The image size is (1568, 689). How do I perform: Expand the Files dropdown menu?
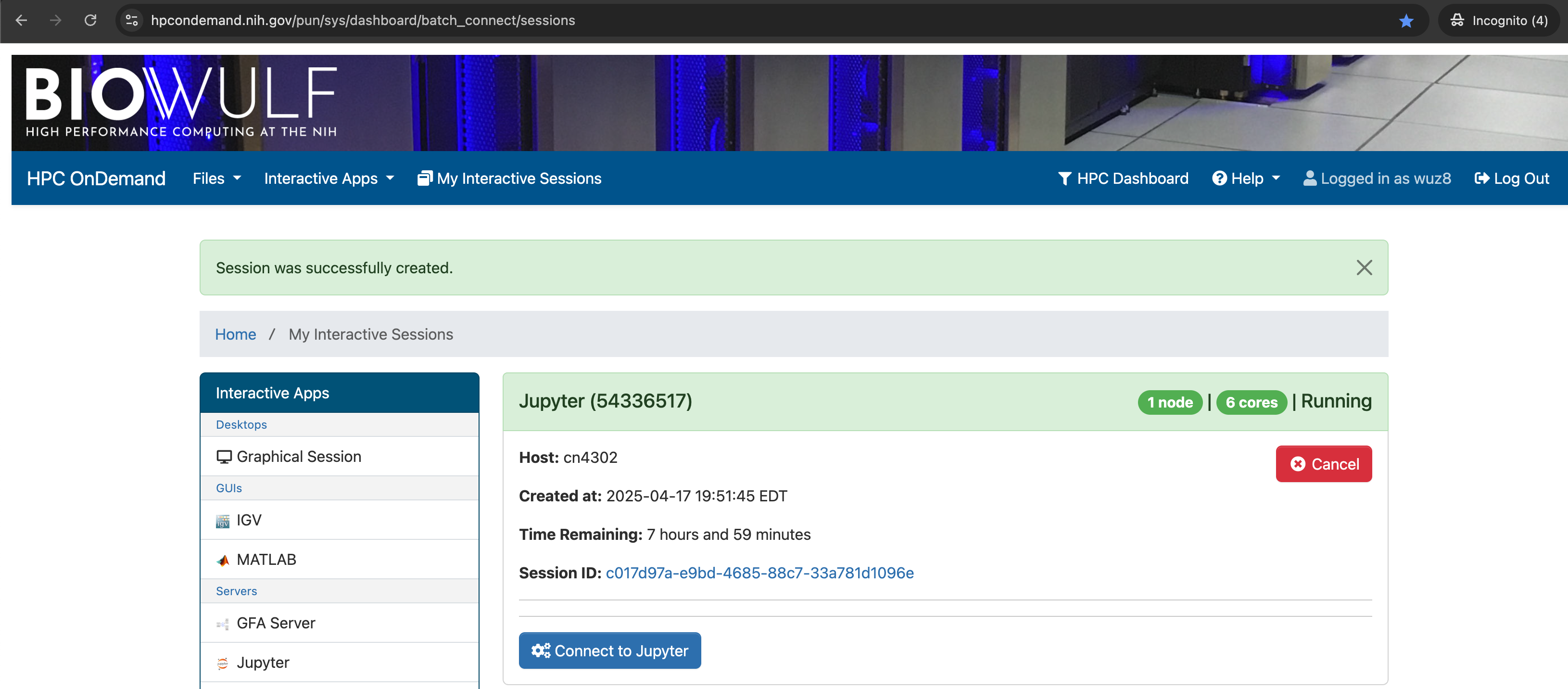pyautogui.click(x=216, y=179)
